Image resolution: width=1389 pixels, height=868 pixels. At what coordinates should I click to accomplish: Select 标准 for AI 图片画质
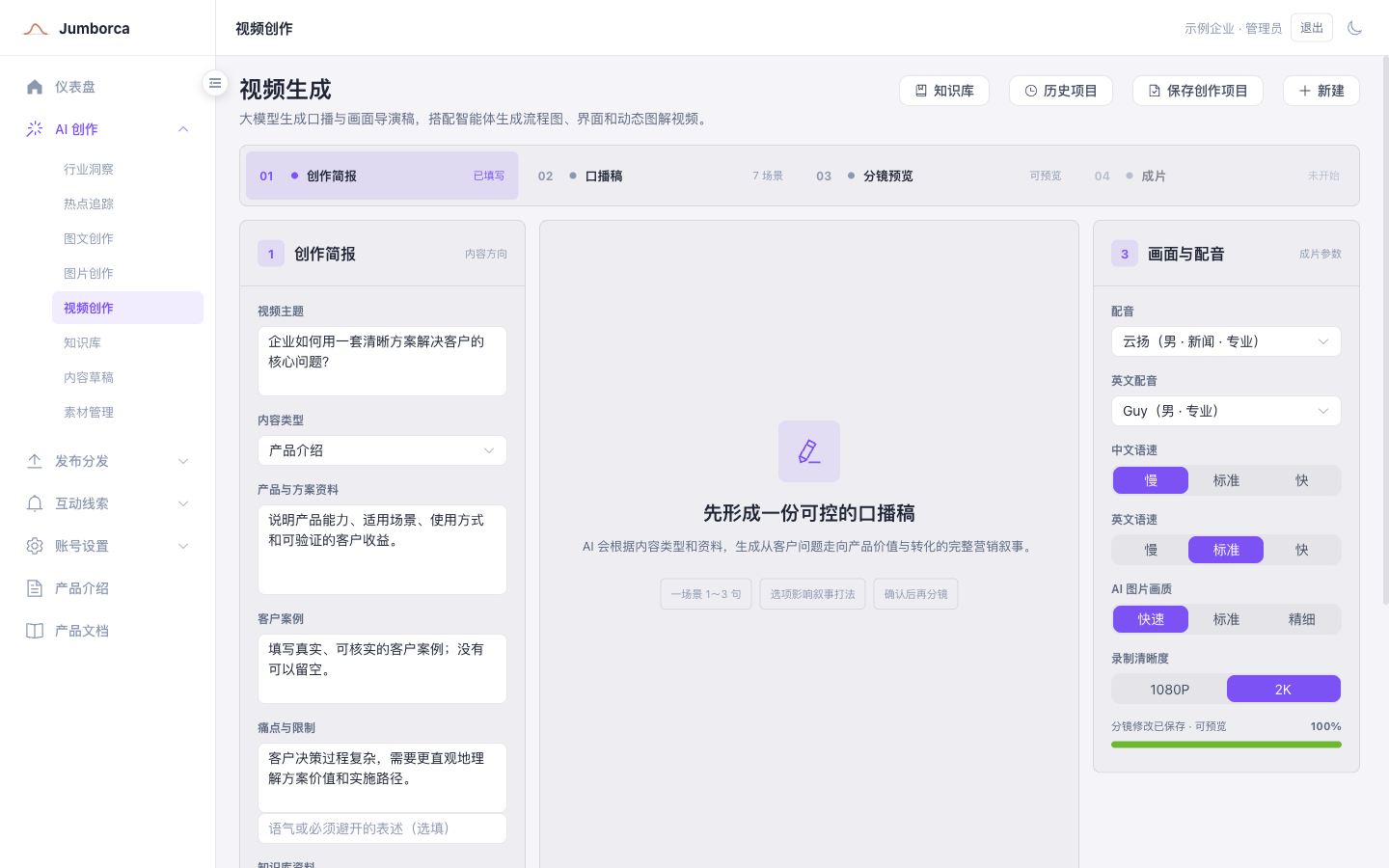pyautogui.click(x=1226, y=619)
